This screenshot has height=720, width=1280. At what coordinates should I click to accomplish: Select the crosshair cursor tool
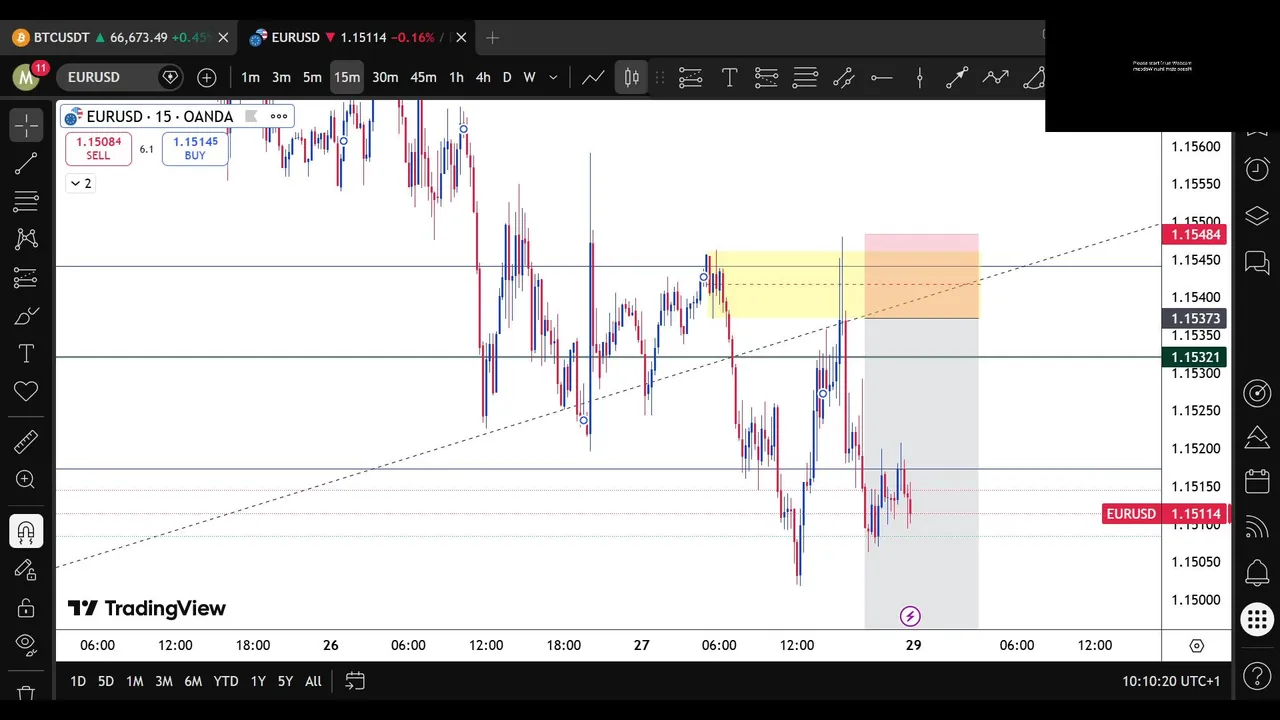pyautogui.click(x=26, y=125)
